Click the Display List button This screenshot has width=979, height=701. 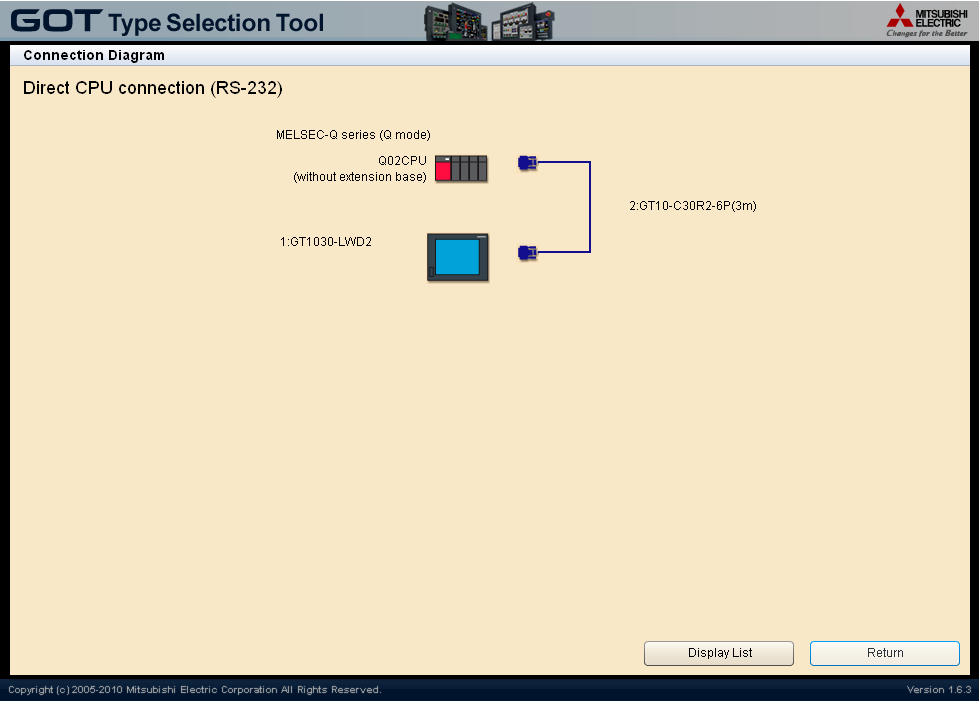719,653
